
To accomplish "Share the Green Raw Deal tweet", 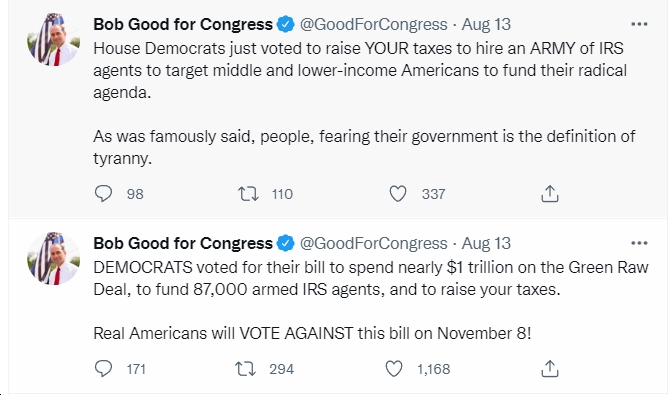I will (550, 369).
